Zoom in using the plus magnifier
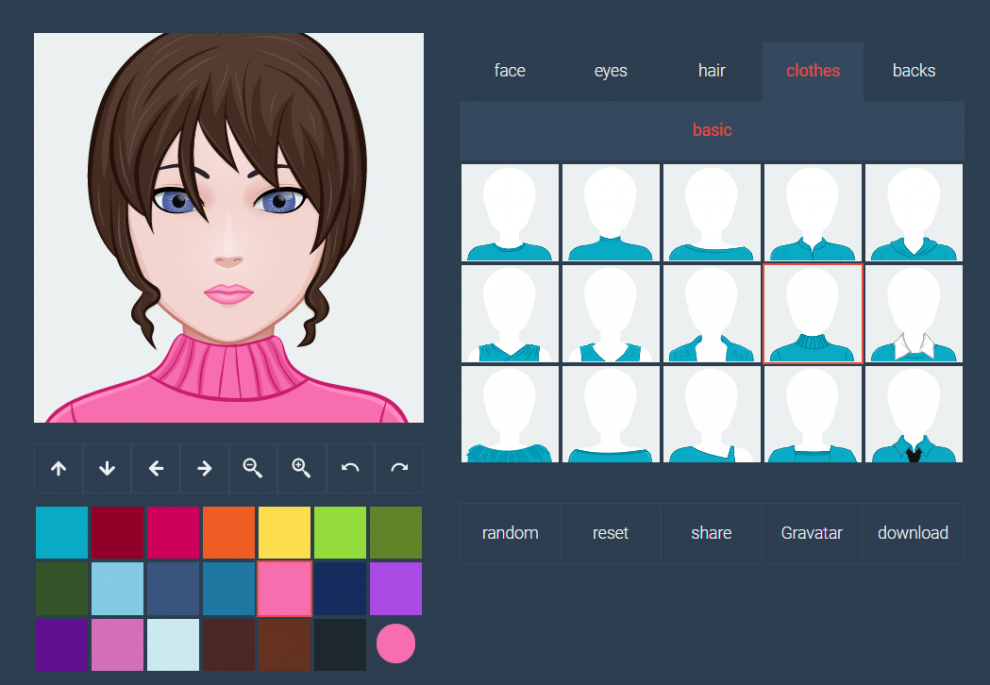This screenshot has height=685, width=990. 301,468
